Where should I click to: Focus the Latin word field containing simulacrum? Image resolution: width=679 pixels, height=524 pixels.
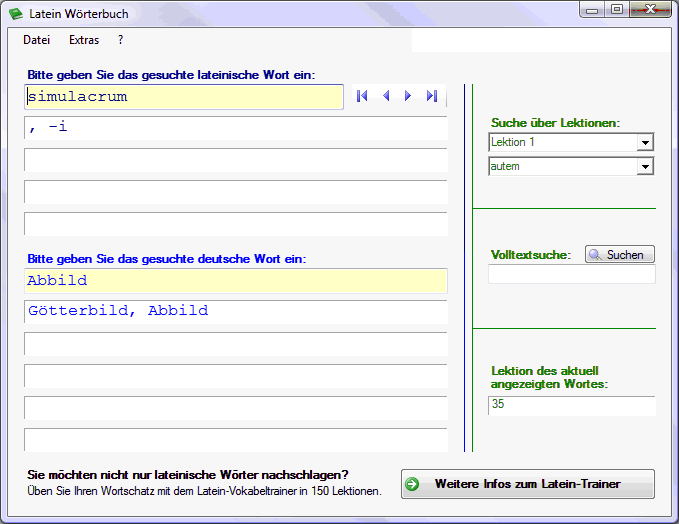(184, 97)
